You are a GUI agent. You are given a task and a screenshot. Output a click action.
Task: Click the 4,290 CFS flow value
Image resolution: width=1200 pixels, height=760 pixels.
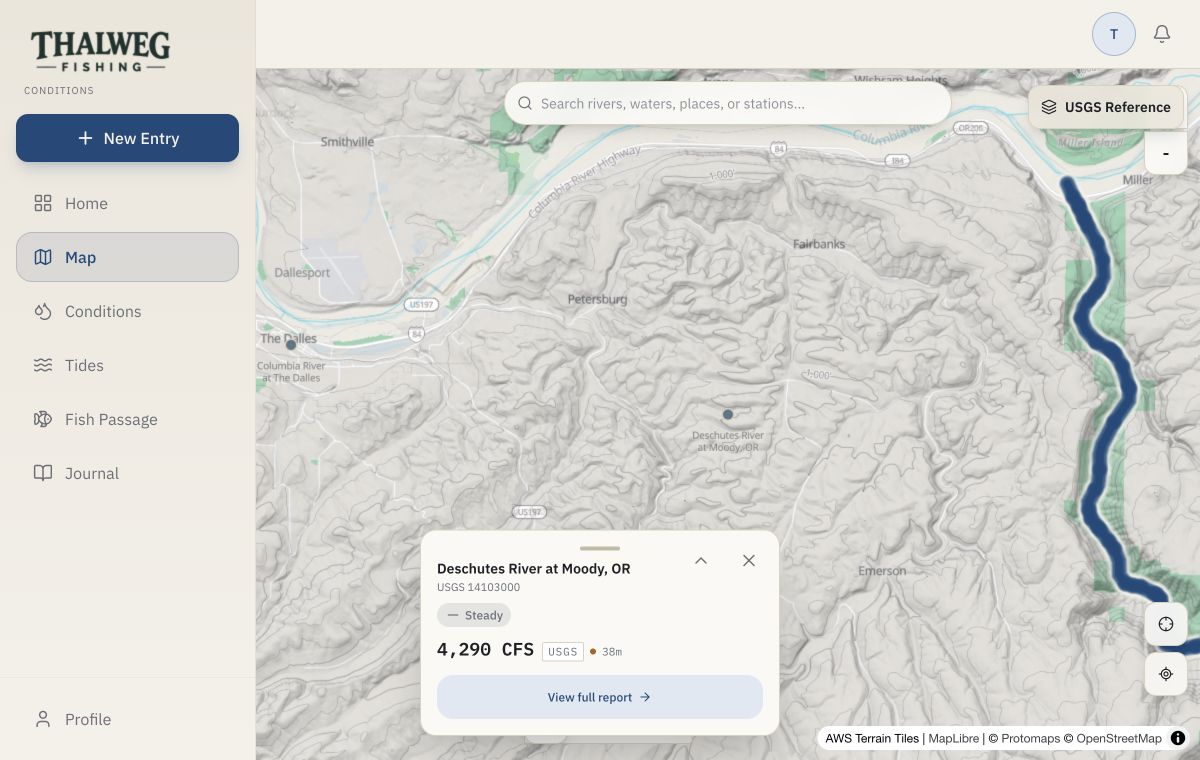coord(485,650)
